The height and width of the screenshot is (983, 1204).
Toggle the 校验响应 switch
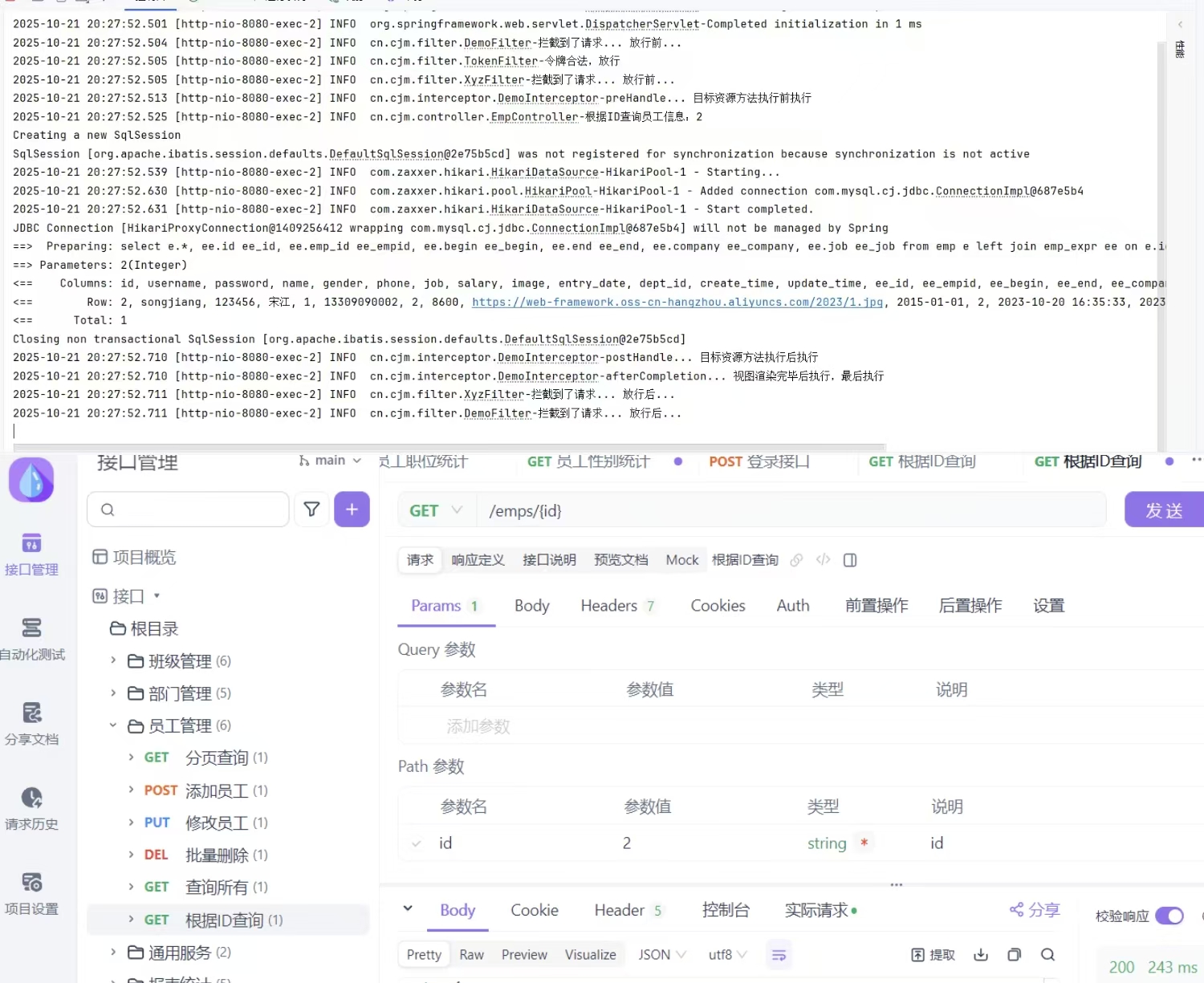pos(1169,916)
